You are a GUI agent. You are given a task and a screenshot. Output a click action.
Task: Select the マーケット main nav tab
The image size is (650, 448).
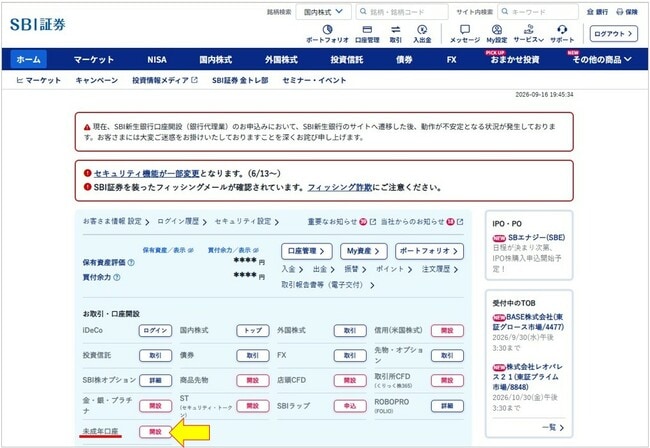click(x=94, y=59)
